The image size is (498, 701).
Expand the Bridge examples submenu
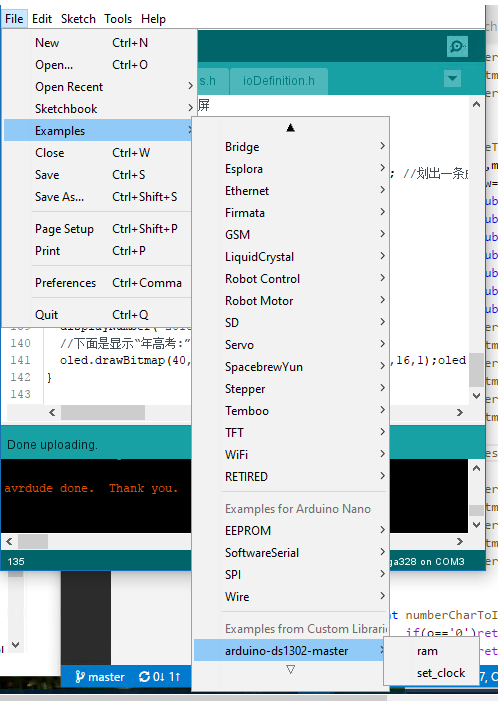coord(291,147)
